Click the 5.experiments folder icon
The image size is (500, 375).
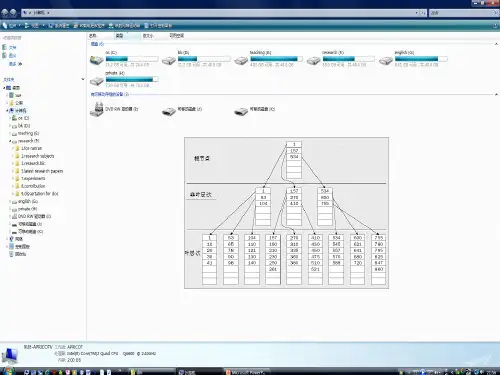click(x=18, y=179)
